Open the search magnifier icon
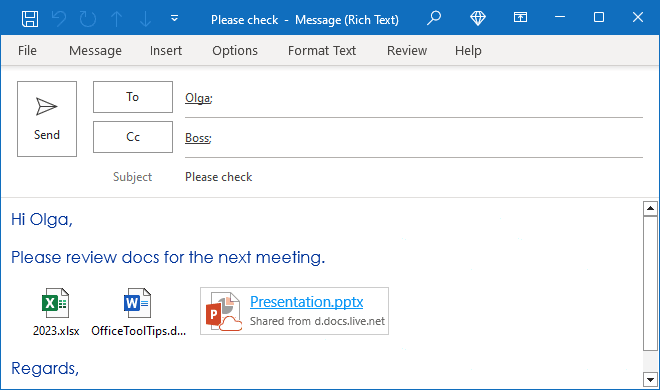Screen dimensions: 660x390 click(x=434, y=18)
